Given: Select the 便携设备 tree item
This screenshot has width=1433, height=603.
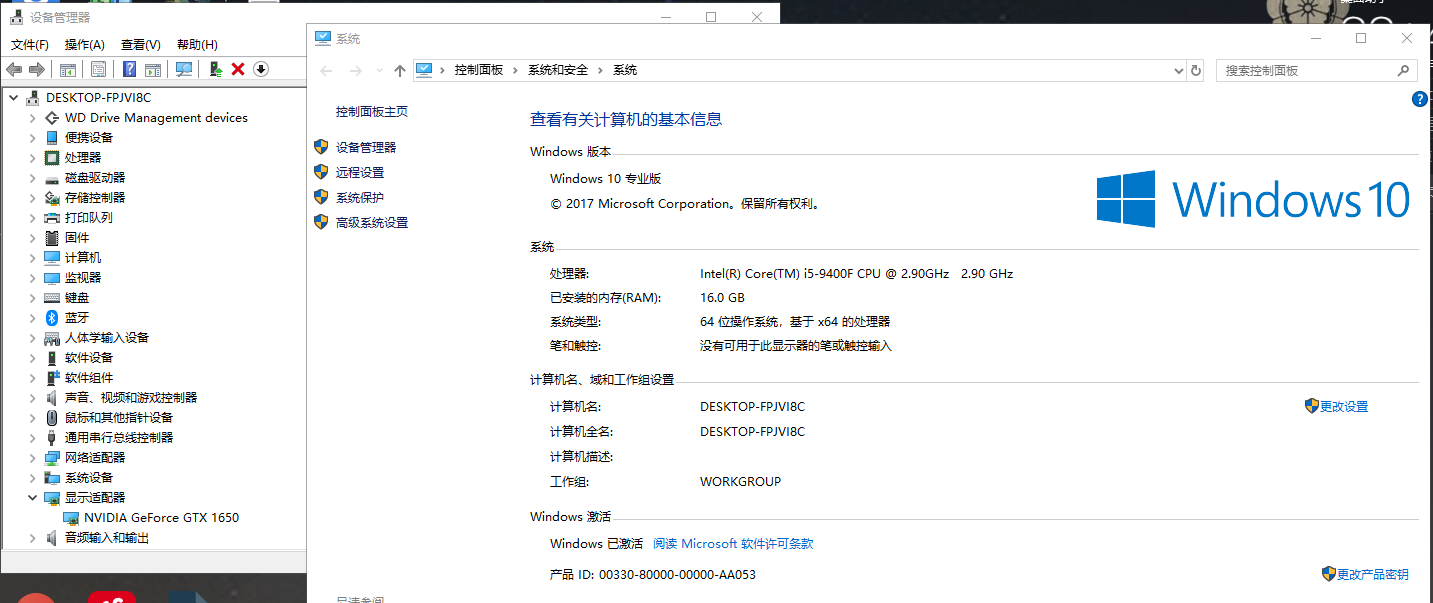Looking at the screenshot, I should tap(89, 137).
